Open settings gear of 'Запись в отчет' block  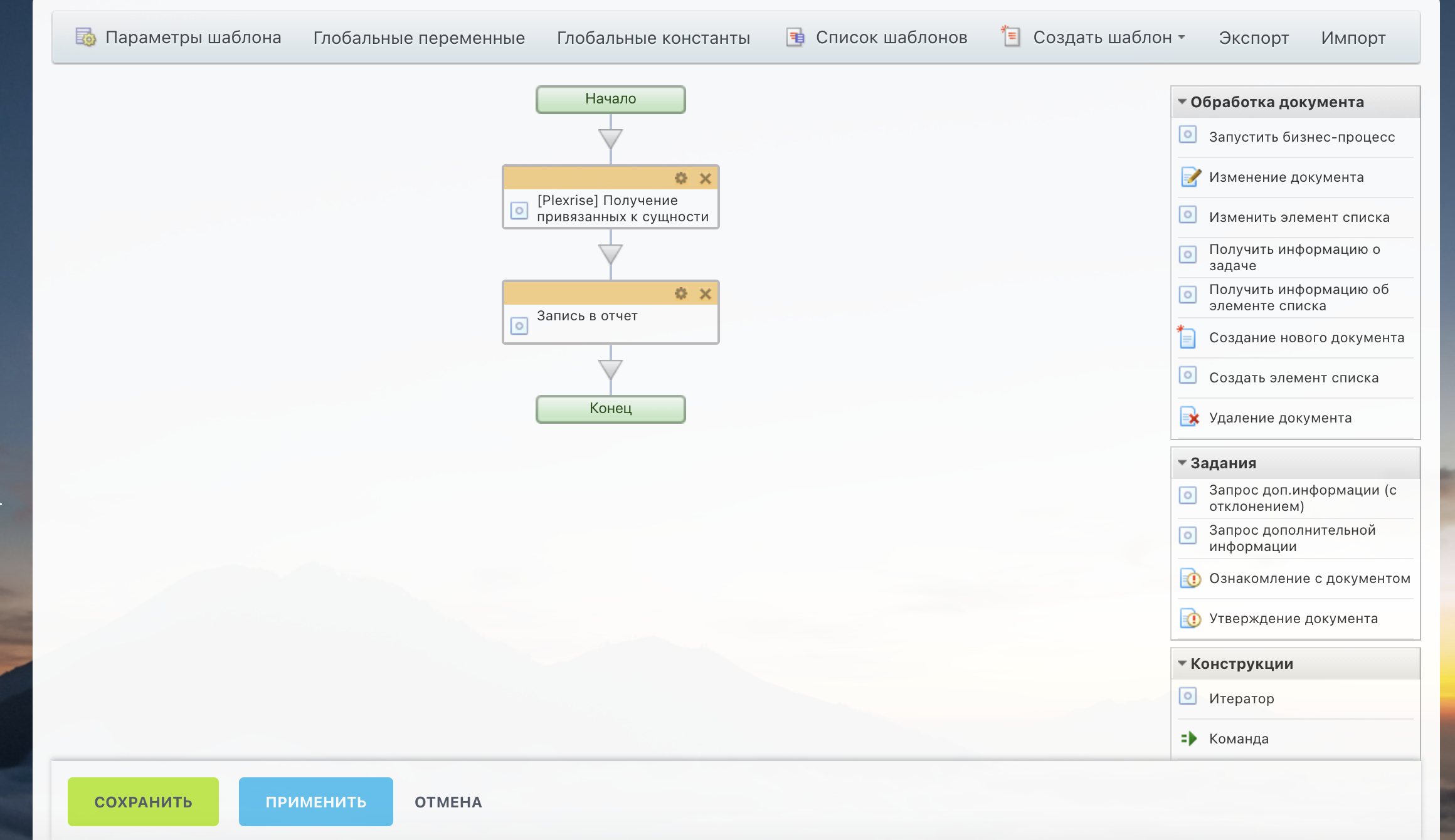[x=681, y=293]
